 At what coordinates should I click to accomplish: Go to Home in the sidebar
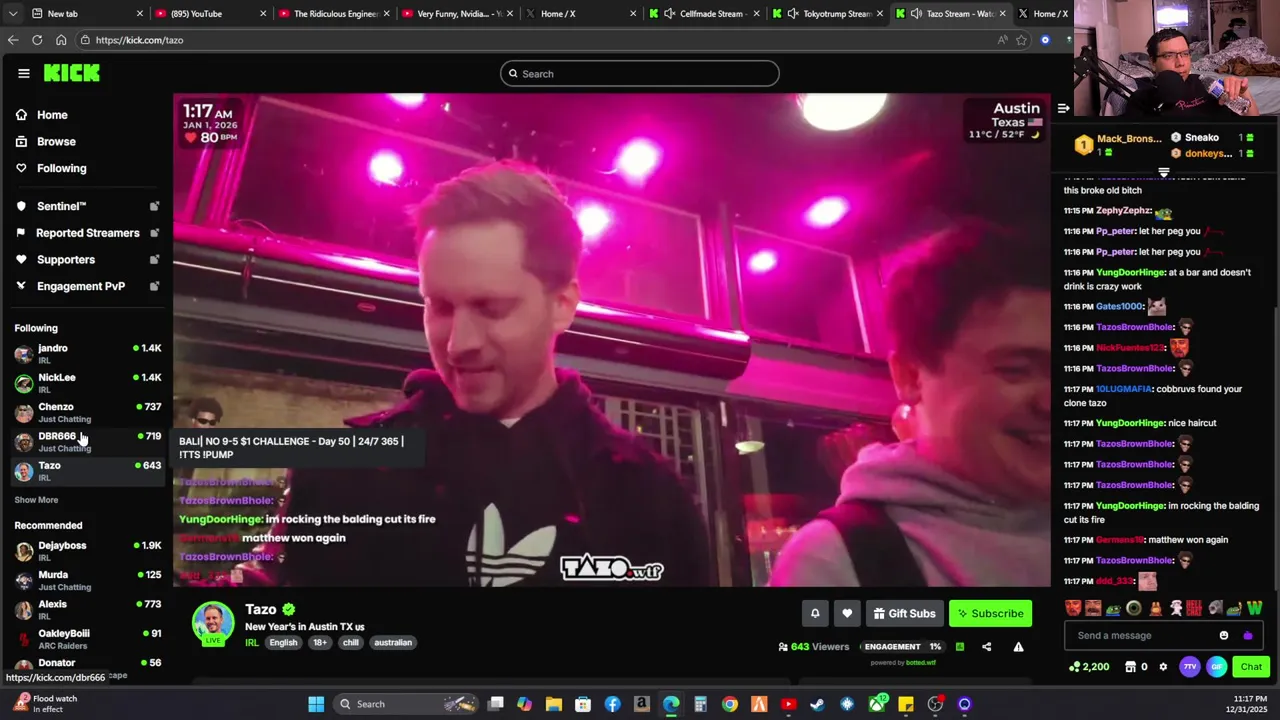coord(52,115)
